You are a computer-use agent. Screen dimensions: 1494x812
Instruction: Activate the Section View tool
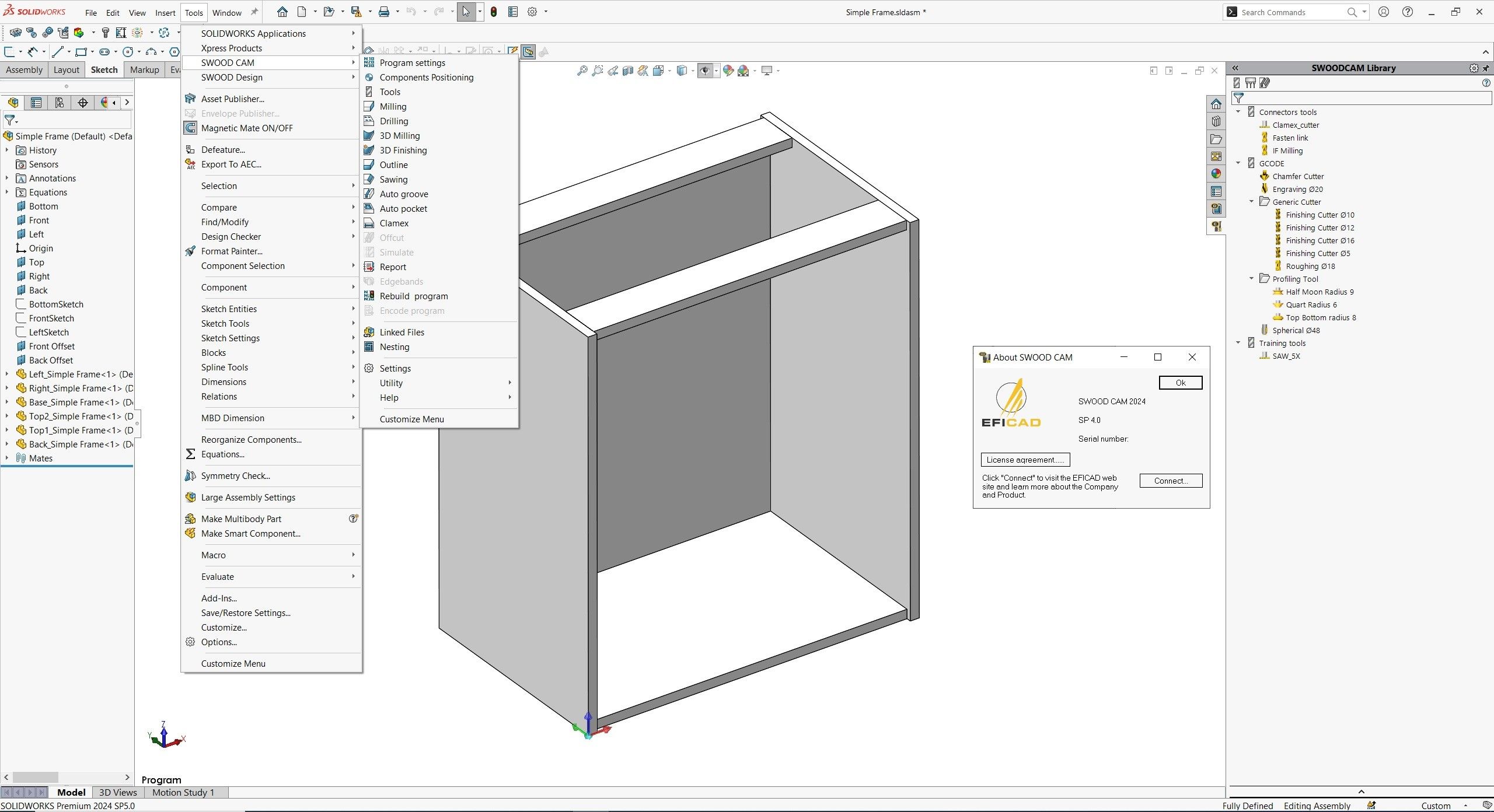click(629, 71)
